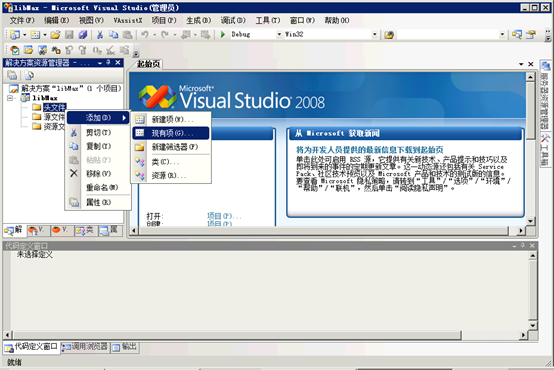Select the 解决方案 "libMax" tree node
The width and height of the screenshot is (554, 370).
point(71,88)
